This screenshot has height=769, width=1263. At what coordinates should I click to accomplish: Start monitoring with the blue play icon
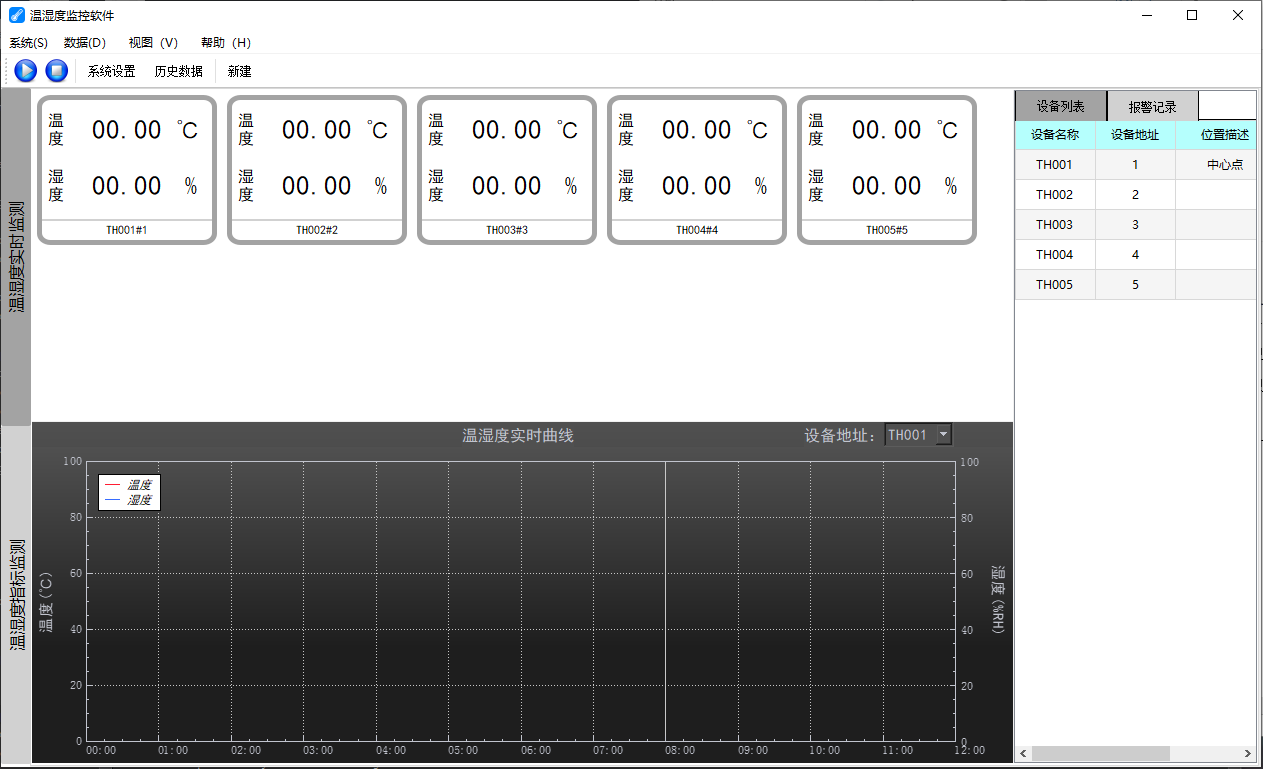(26, 71)
